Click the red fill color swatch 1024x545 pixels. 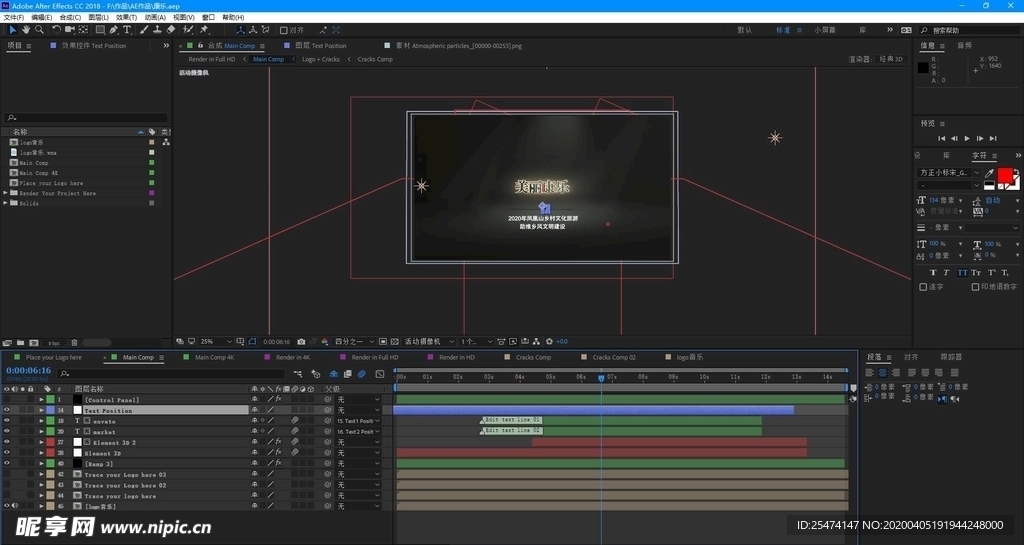tap(1004, 175)
